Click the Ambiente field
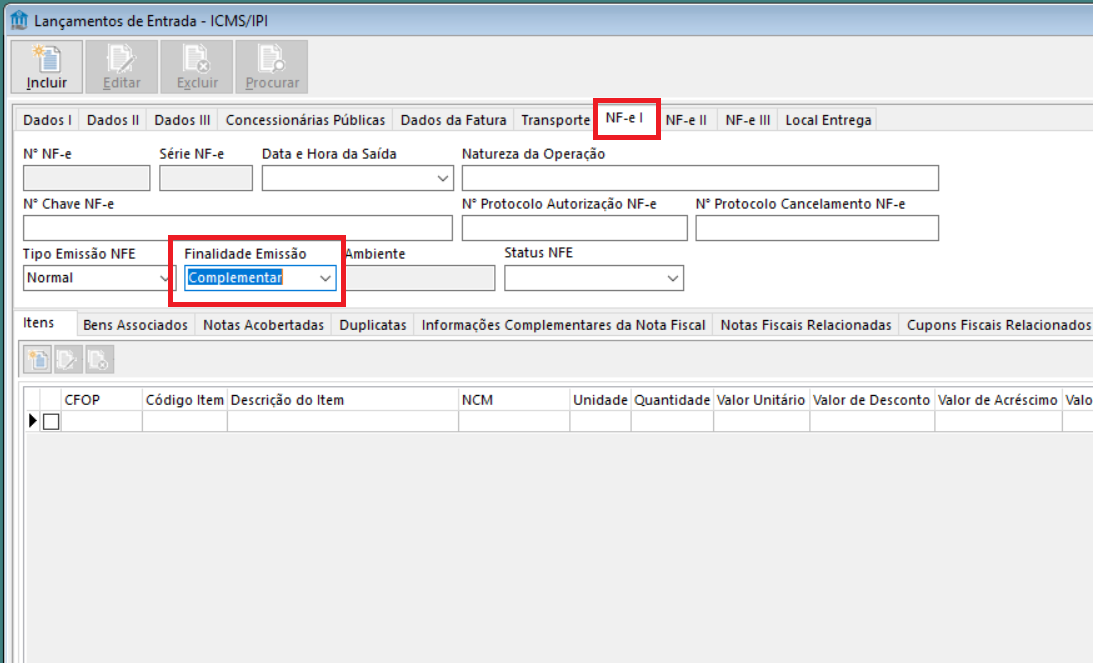This screenshot has height=663, width=1093. click(420, 278)
